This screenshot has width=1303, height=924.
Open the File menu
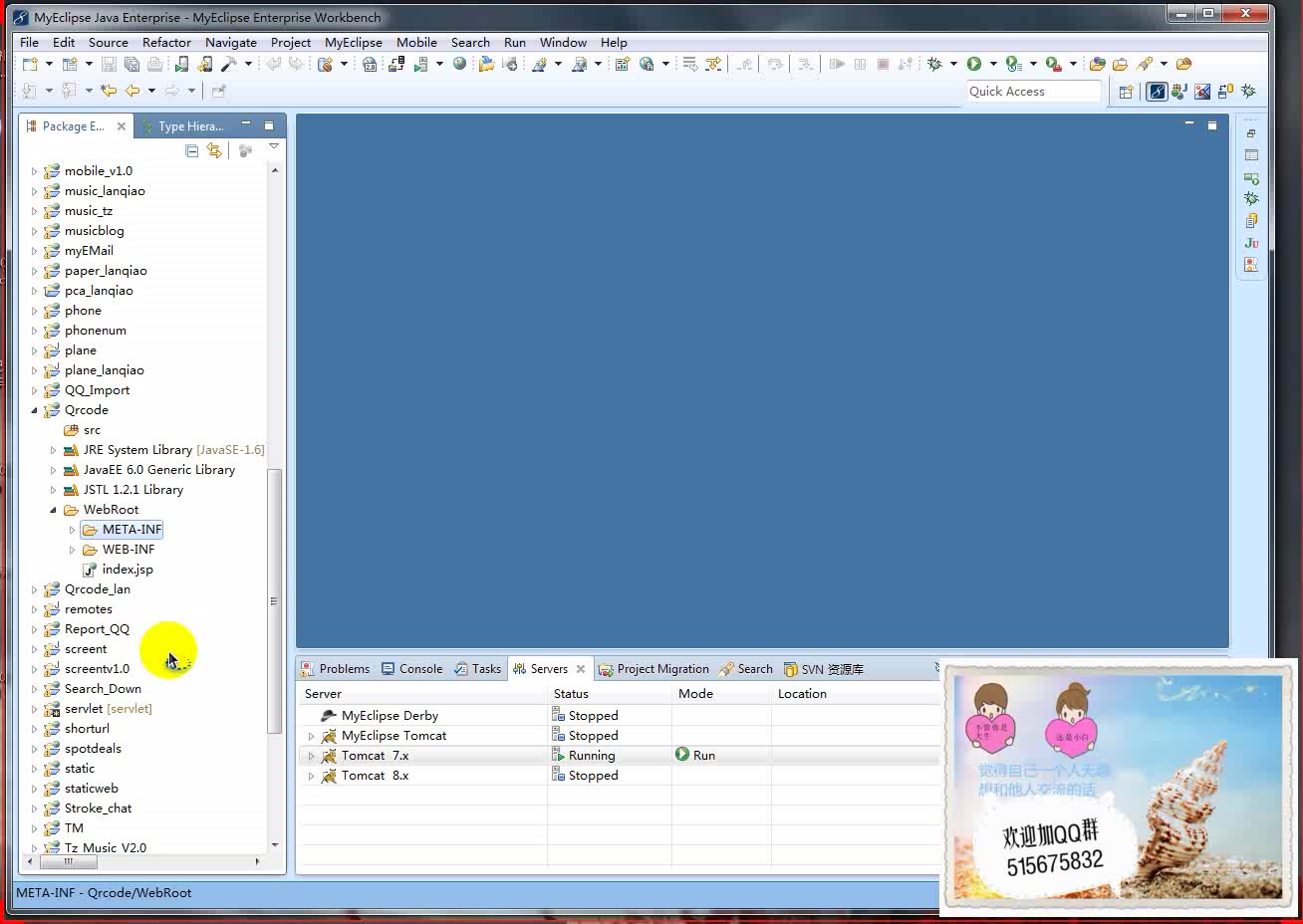coord(29,42)
